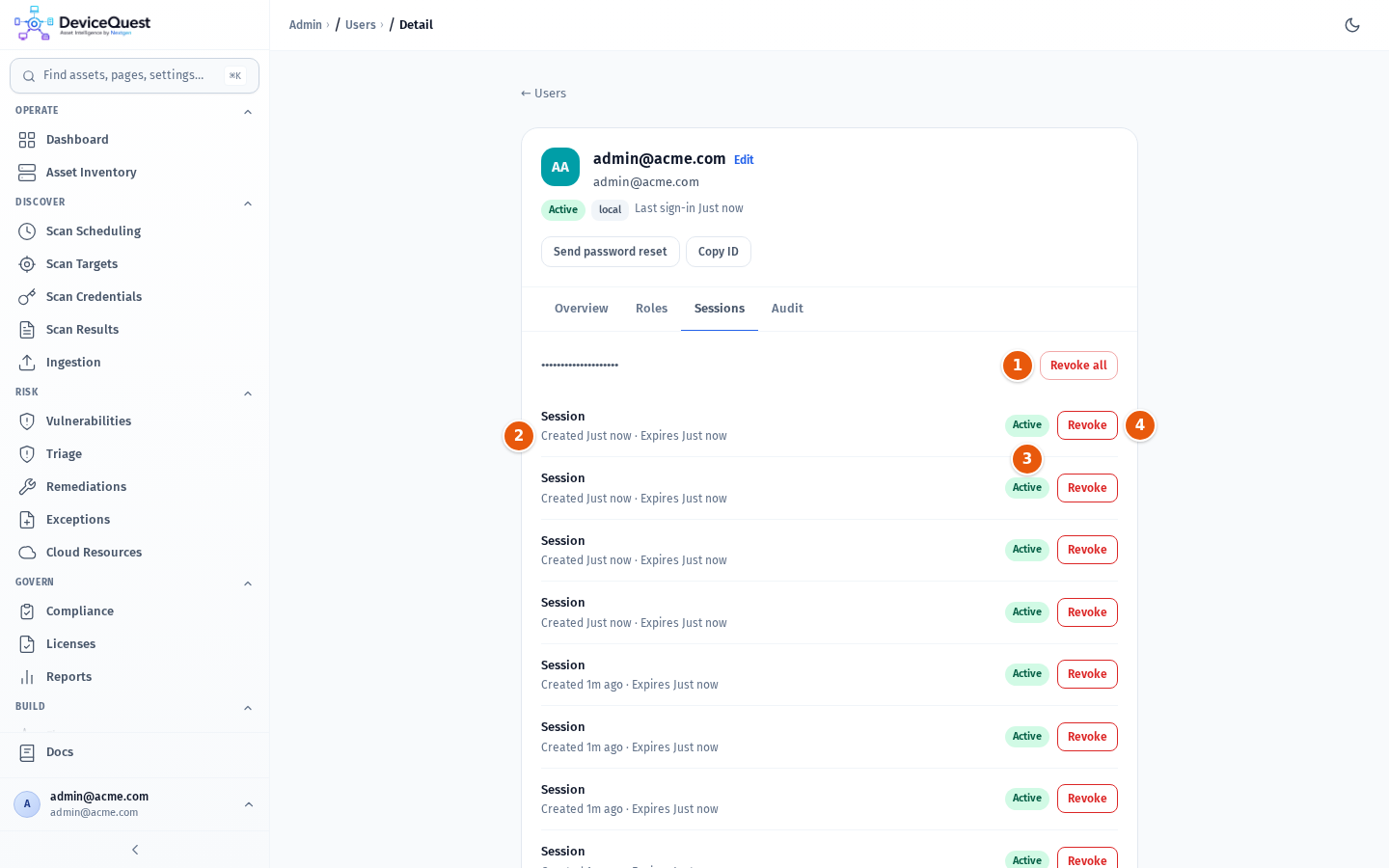The height and width of the screenshot is (868, 1389).
Task: Click Users in the breadcrumb
Action: coord(361,25)
